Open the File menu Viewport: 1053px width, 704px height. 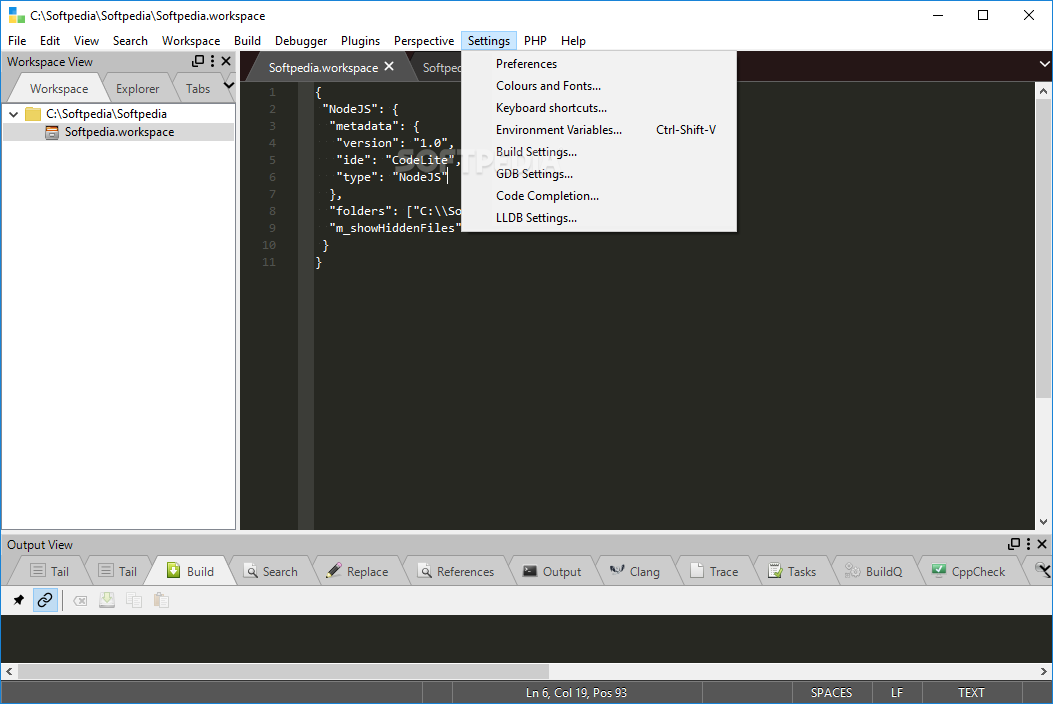(17, 41)
